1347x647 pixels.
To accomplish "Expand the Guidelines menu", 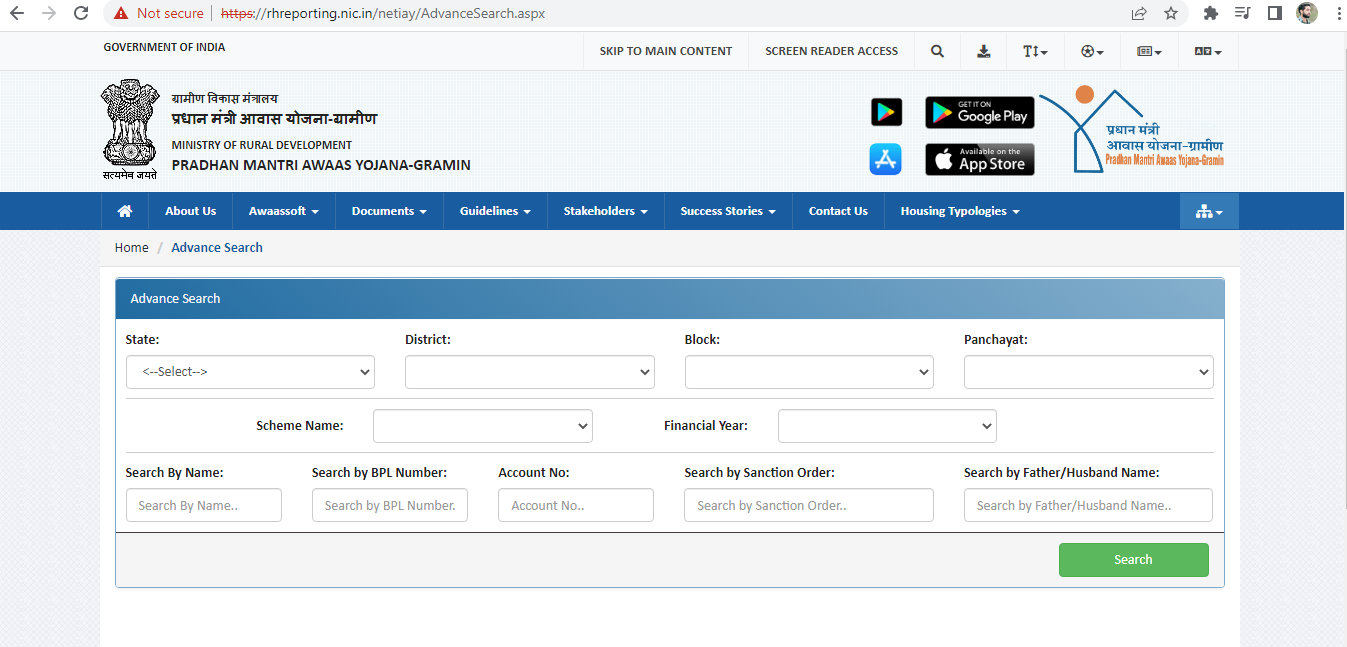I will tap(495, 211).
